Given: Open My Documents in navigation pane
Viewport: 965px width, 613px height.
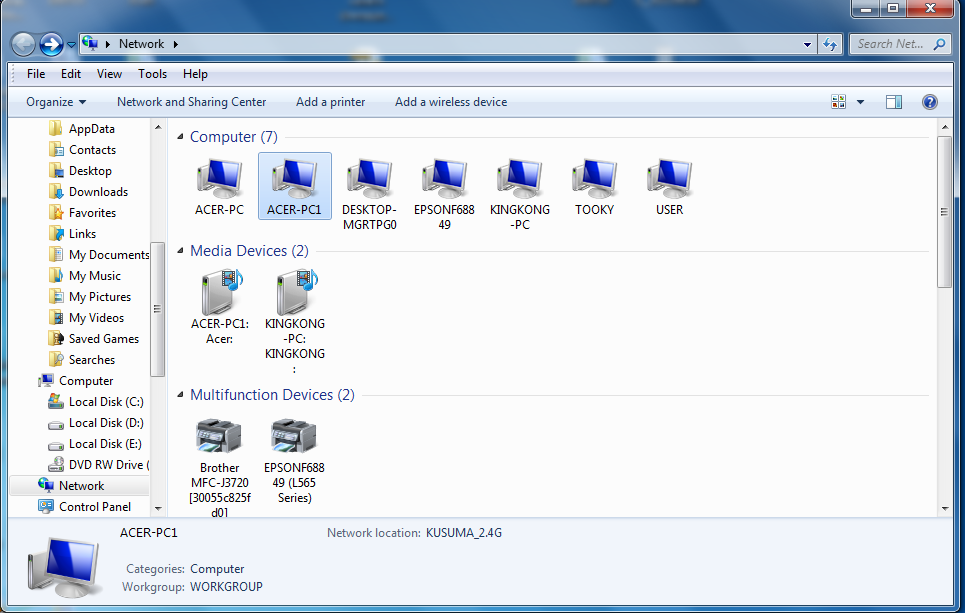Looking at the screenshot, I should coord(98,254).
